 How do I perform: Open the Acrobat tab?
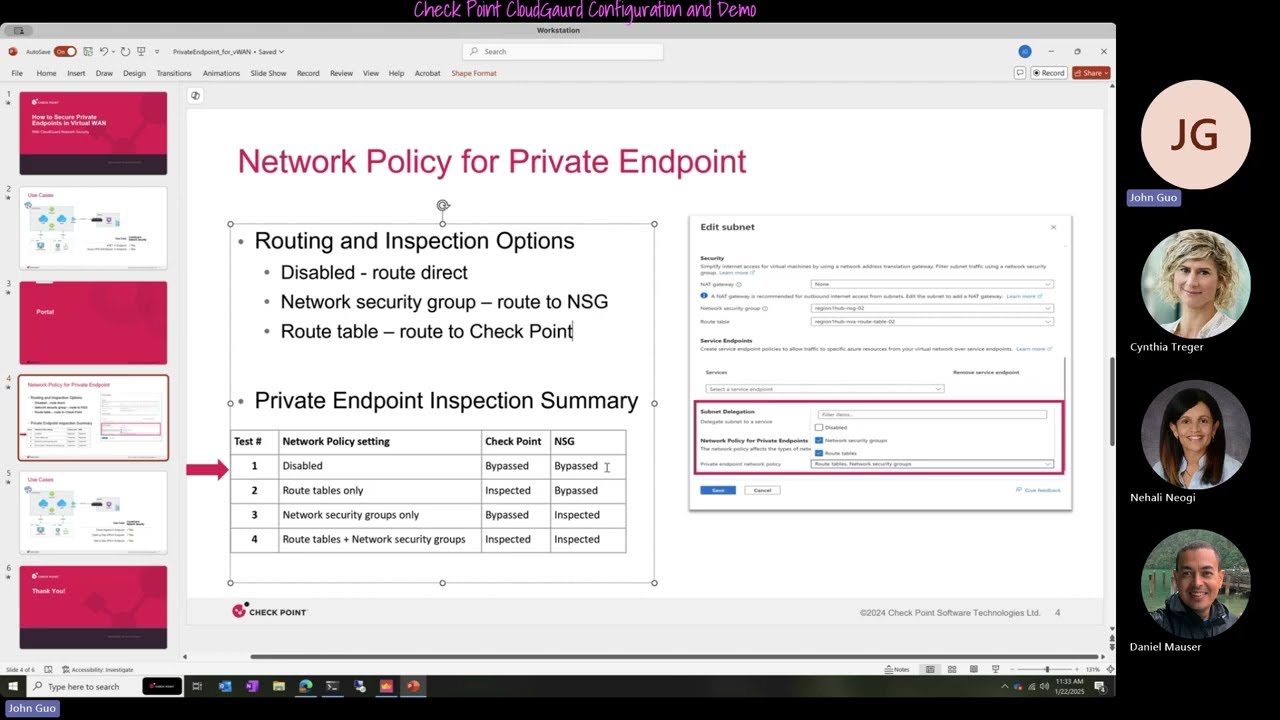pos(428,73)
